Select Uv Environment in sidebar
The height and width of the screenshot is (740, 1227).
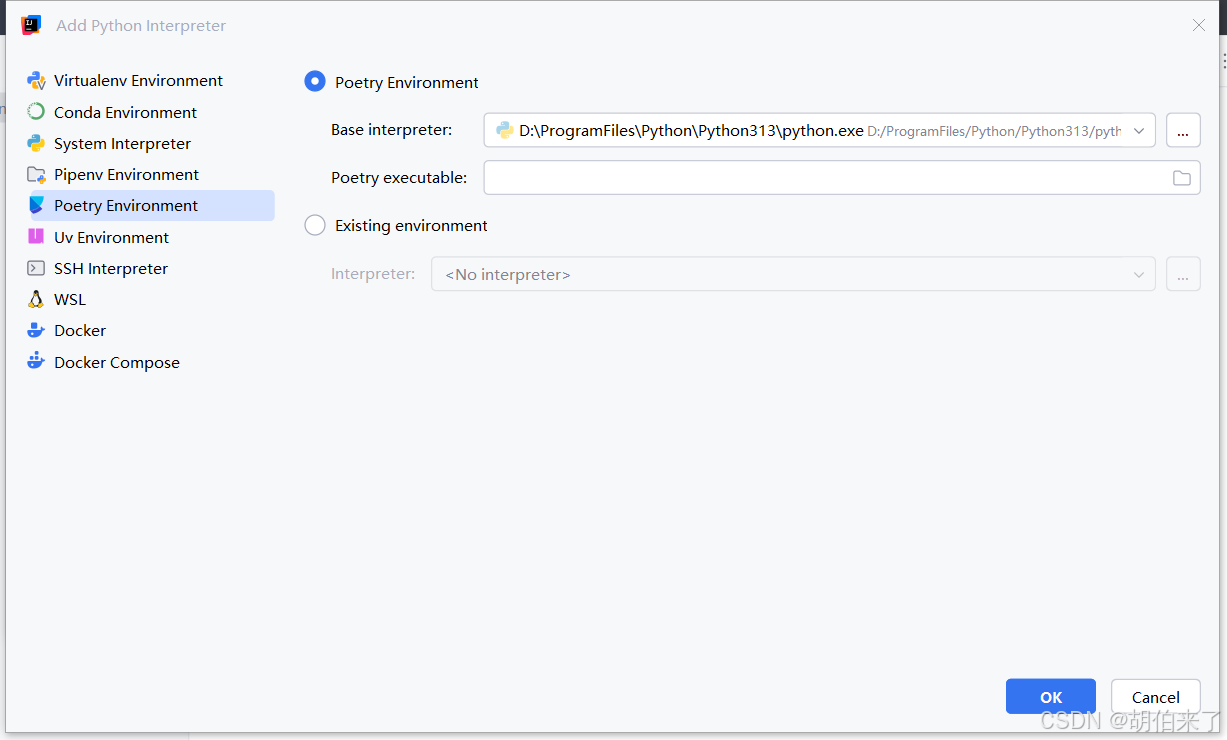[111, 237]
